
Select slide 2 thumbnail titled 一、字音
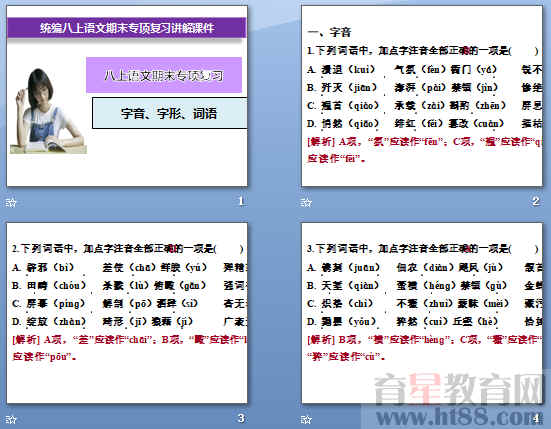tap(422, 96)
